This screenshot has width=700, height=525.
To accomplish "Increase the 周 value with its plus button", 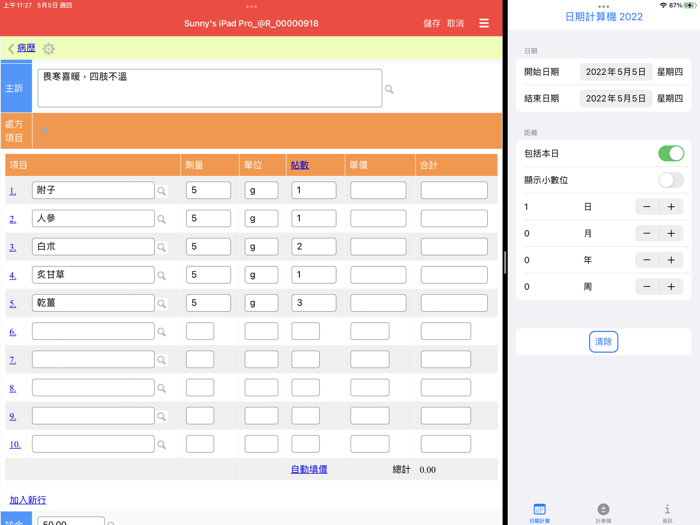I will (x=671, y=287).
